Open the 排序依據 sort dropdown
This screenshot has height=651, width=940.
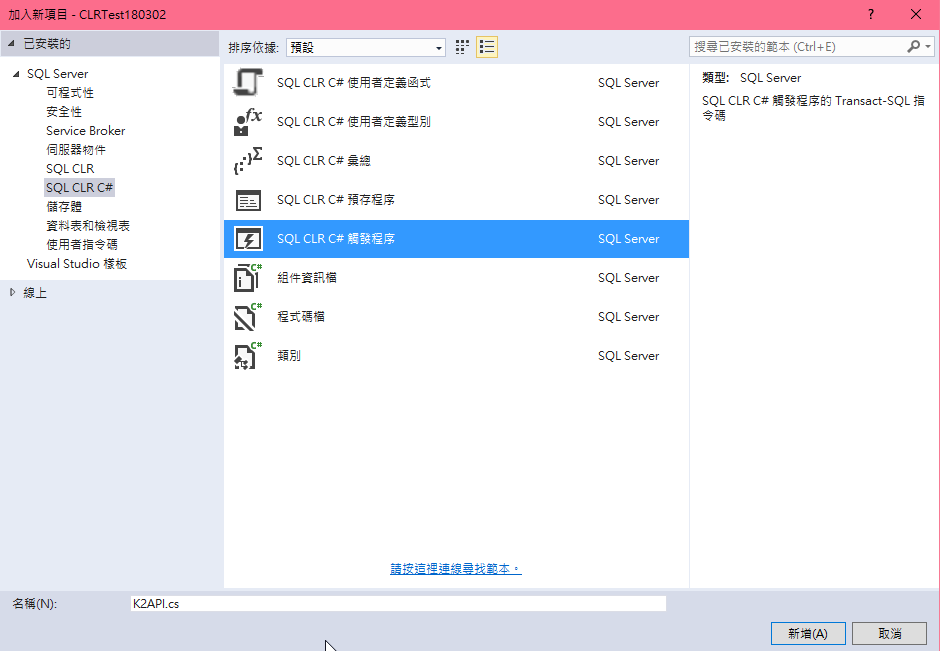click(x=366, y=47)
